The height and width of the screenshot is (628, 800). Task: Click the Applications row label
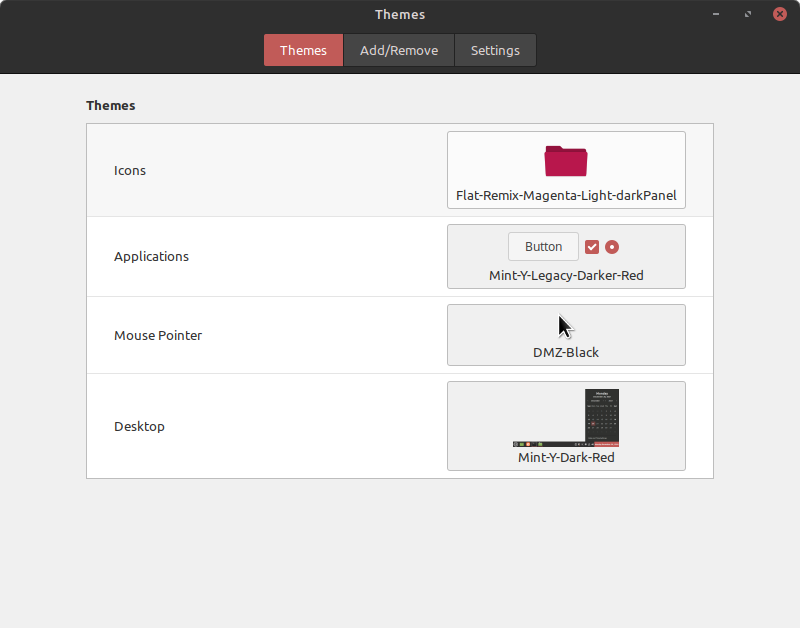pyautogui.click(x=151, y=256)
